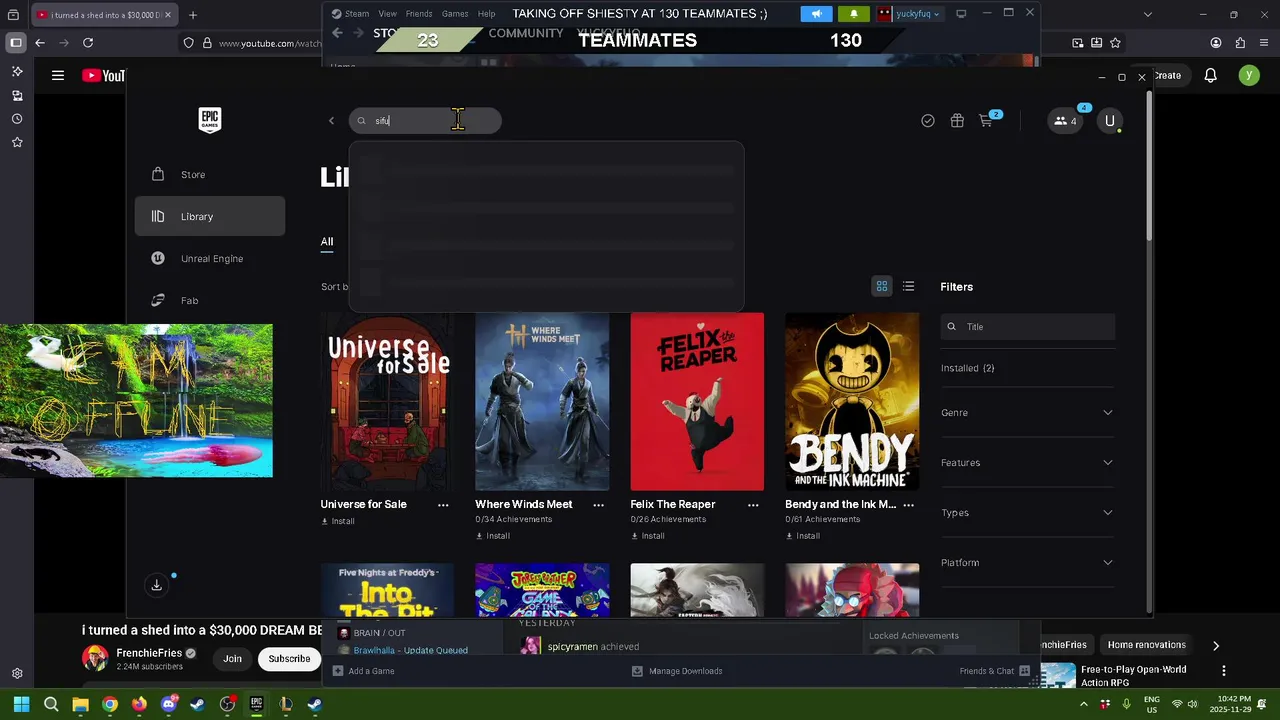Screen dimensions: 1280x720
Task: Install Felix The Reaper
Action: point(648,536)
